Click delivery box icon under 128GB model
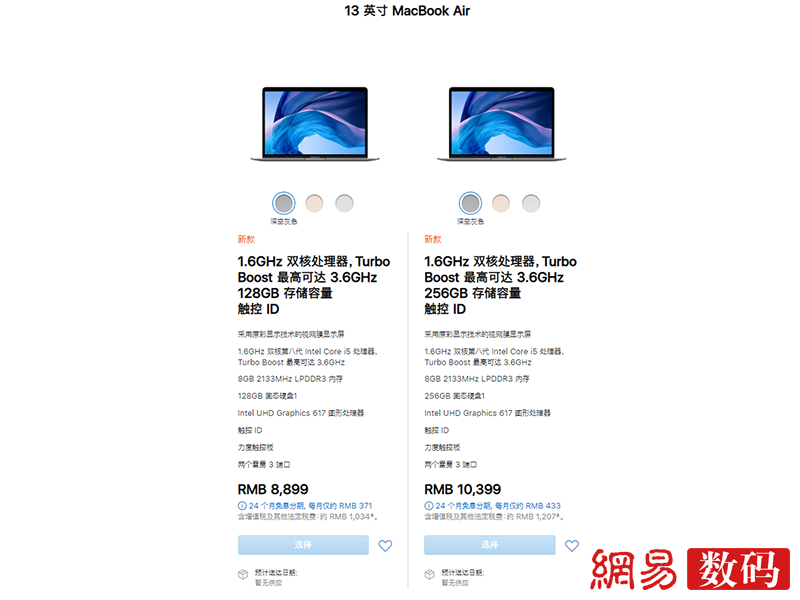The height and width of the screenshot is (600, 800). pos(243,574)
